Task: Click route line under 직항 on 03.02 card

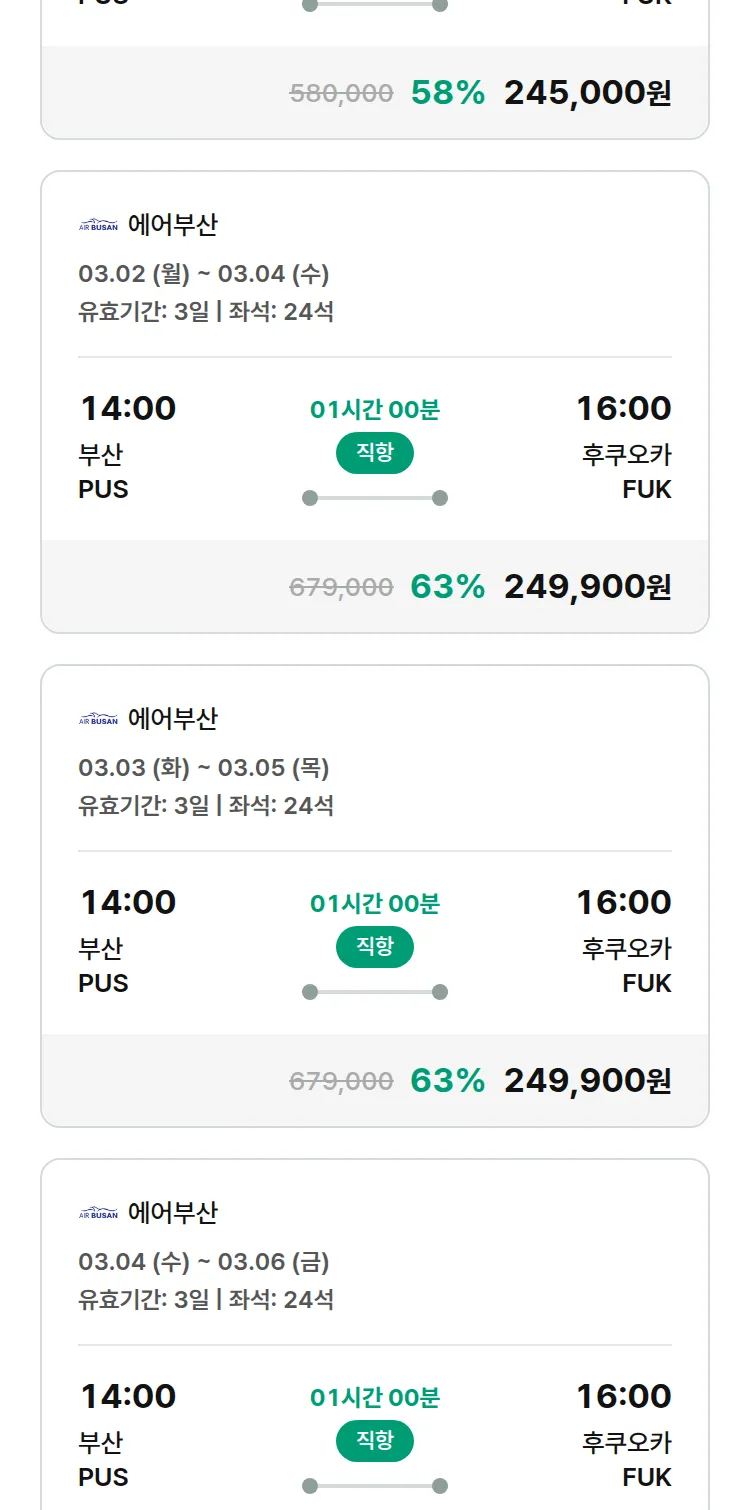Action: coord(374,498)
